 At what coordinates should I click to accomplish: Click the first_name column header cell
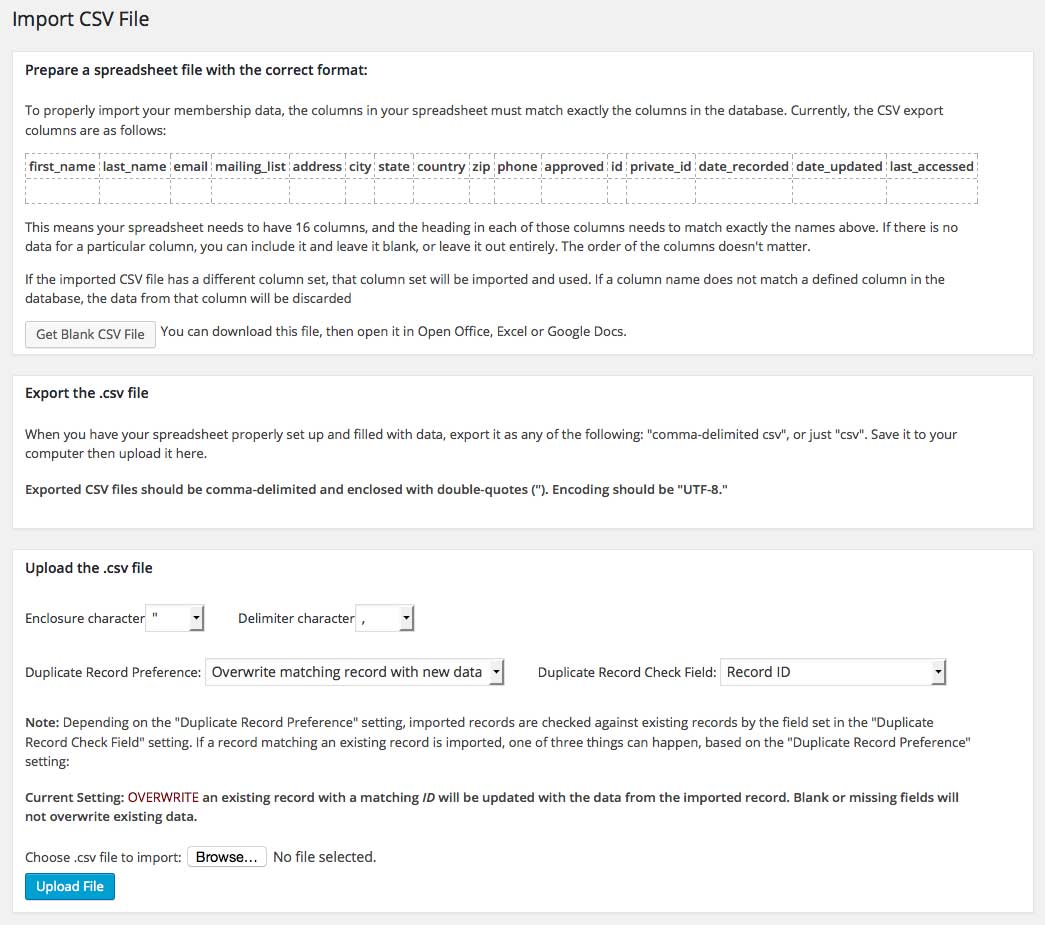pyautogui.click(x=62, y=166)
